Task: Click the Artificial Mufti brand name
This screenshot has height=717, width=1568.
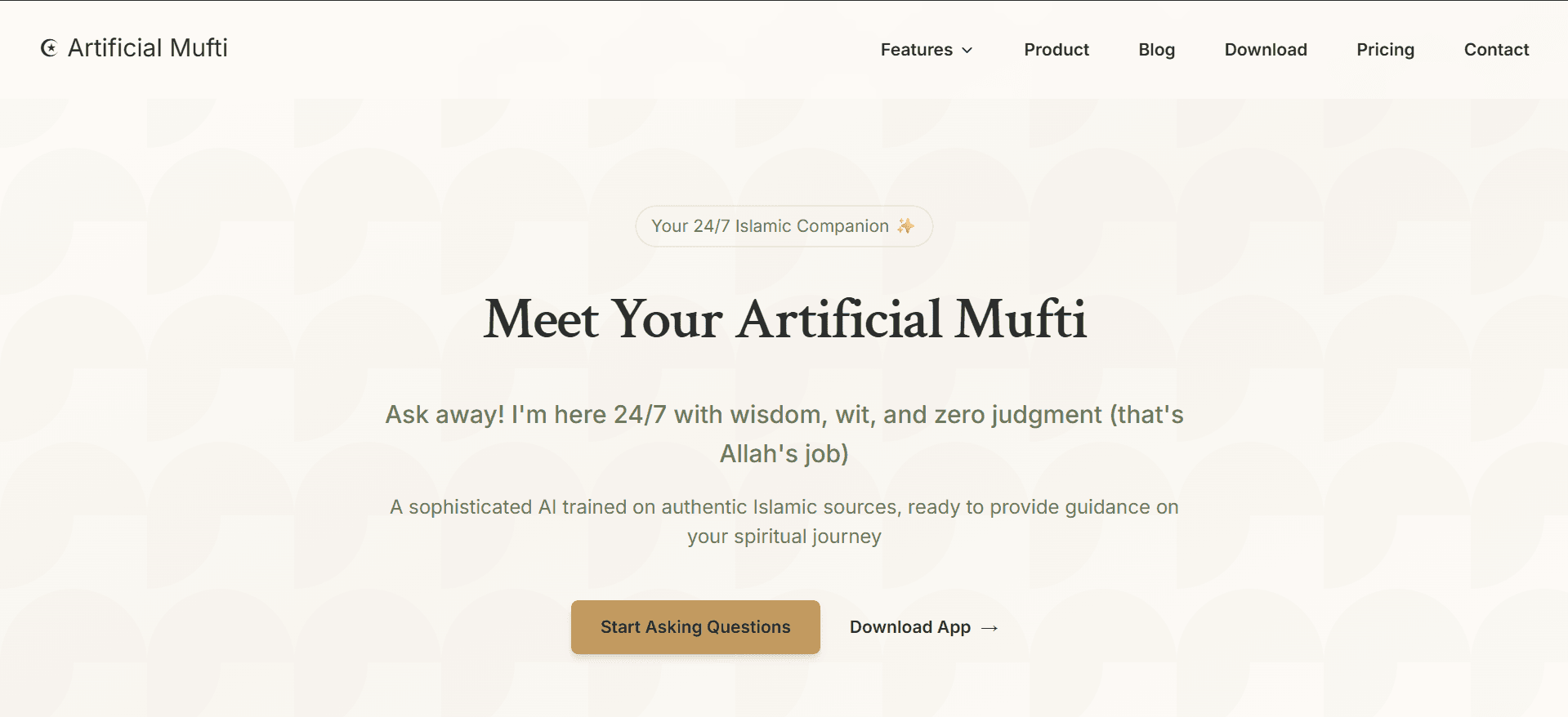Action: 147,48
